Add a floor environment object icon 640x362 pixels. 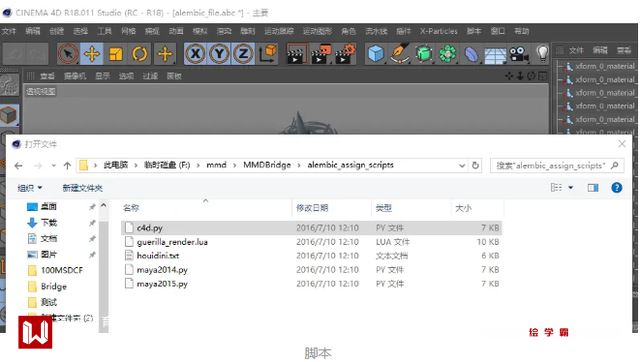click(x=495, y=55)
